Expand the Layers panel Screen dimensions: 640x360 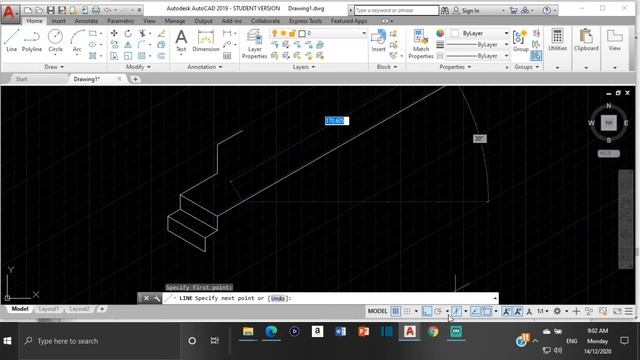tap(304, 67)
